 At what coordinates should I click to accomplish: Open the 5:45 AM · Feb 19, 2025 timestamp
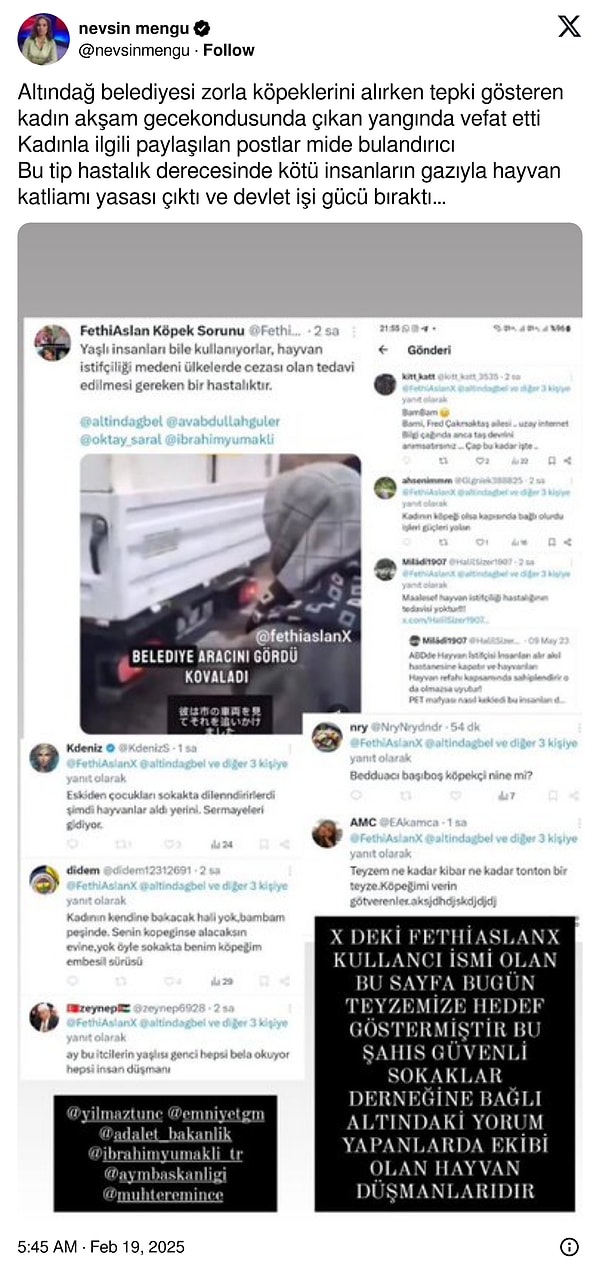point(101,1246)
